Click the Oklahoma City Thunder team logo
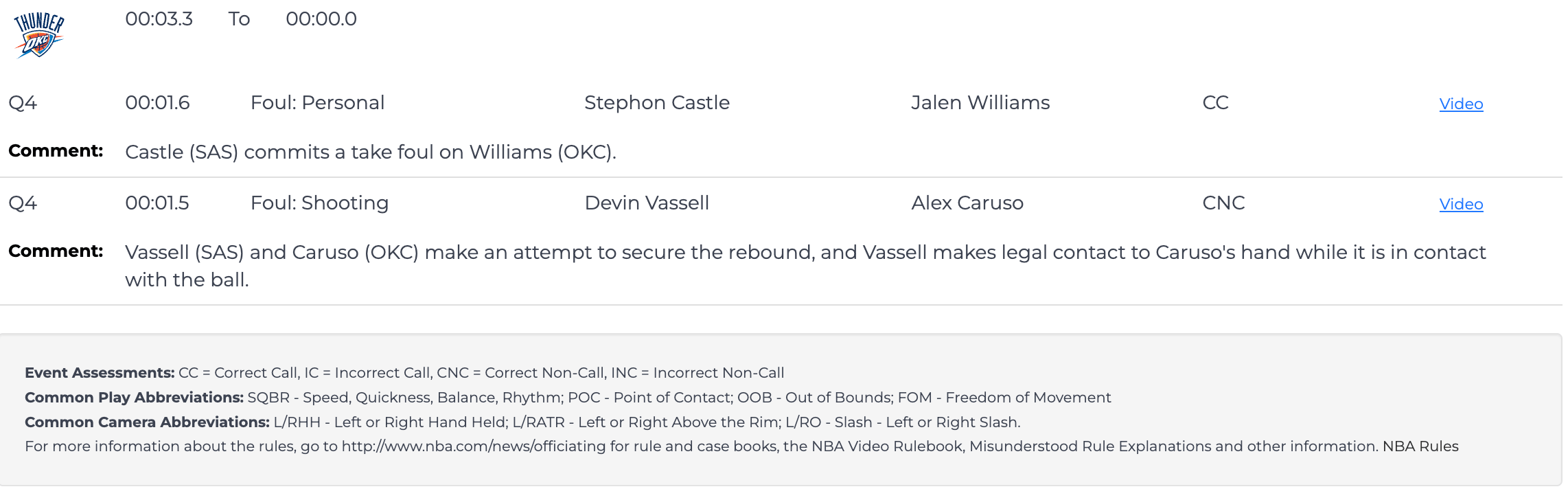1568x489 pixels. point(39,35)
